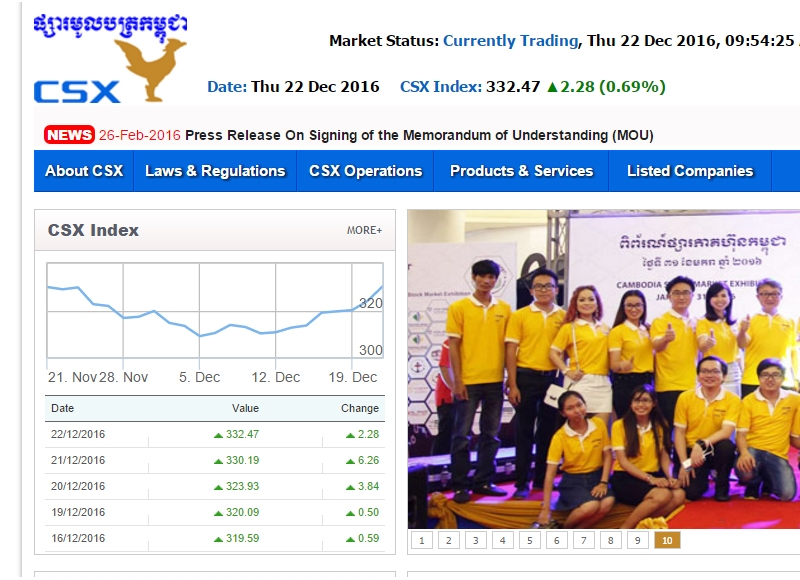Click the red NEWS badge icon
800x580 pixels.
click(x=69, y=135)
